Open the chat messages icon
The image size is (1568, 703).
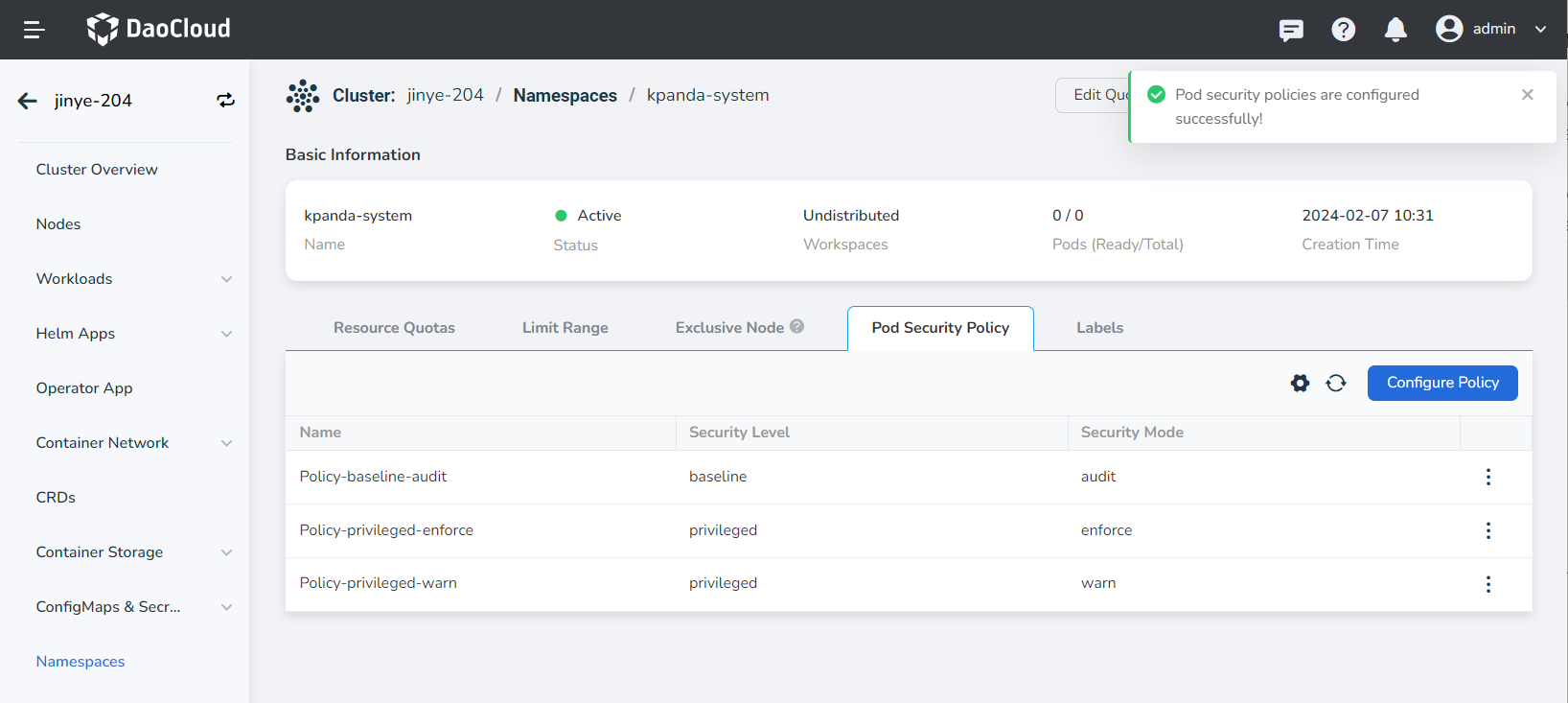[x=1291, y=30]
